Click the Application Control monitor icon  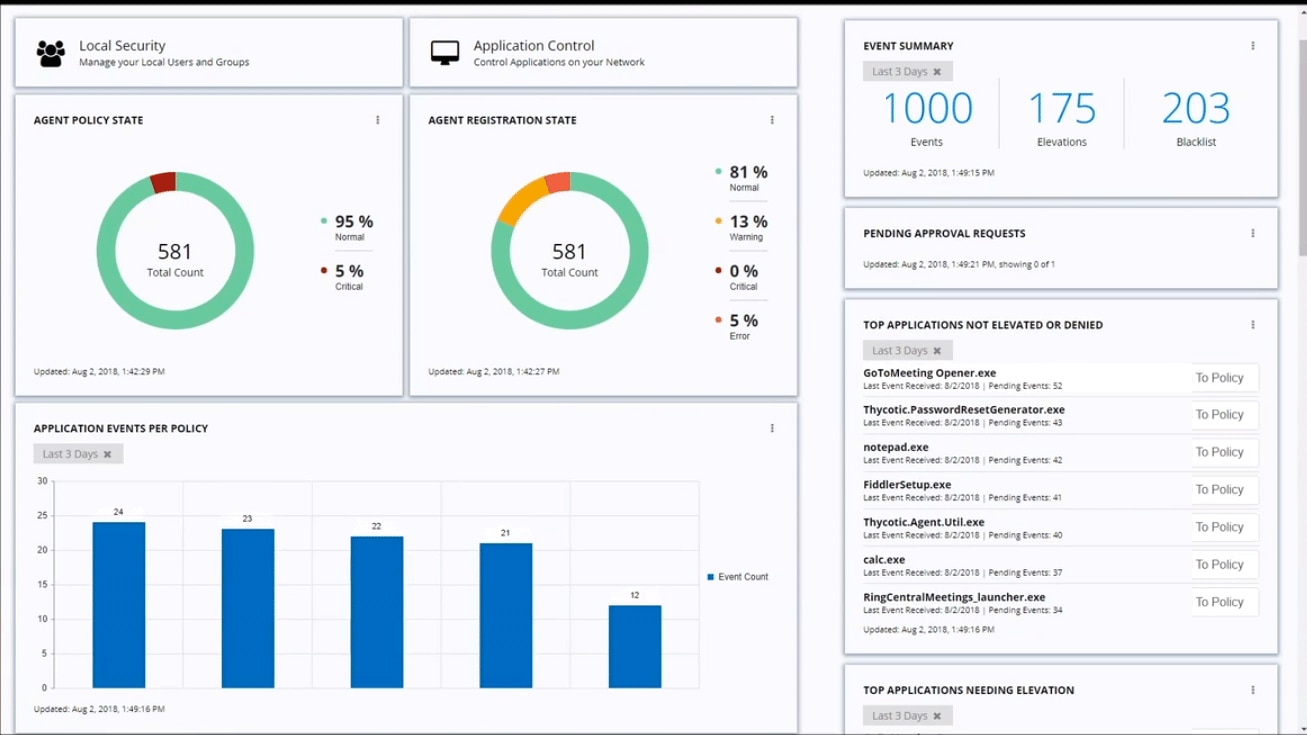(x=442, y=50)
